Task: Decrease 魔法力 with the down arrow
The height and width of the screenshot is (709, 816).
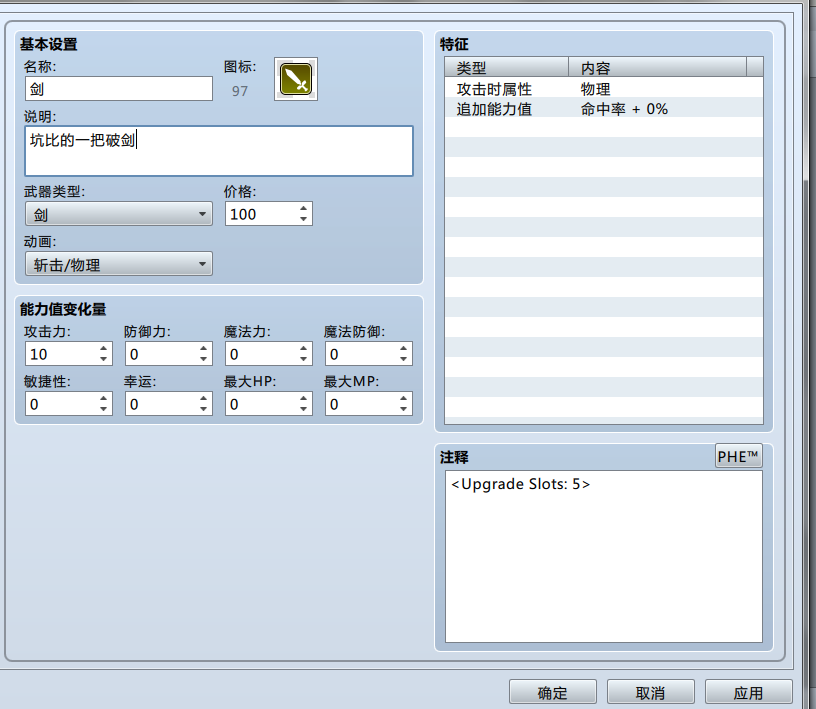Action: point(303,360)
